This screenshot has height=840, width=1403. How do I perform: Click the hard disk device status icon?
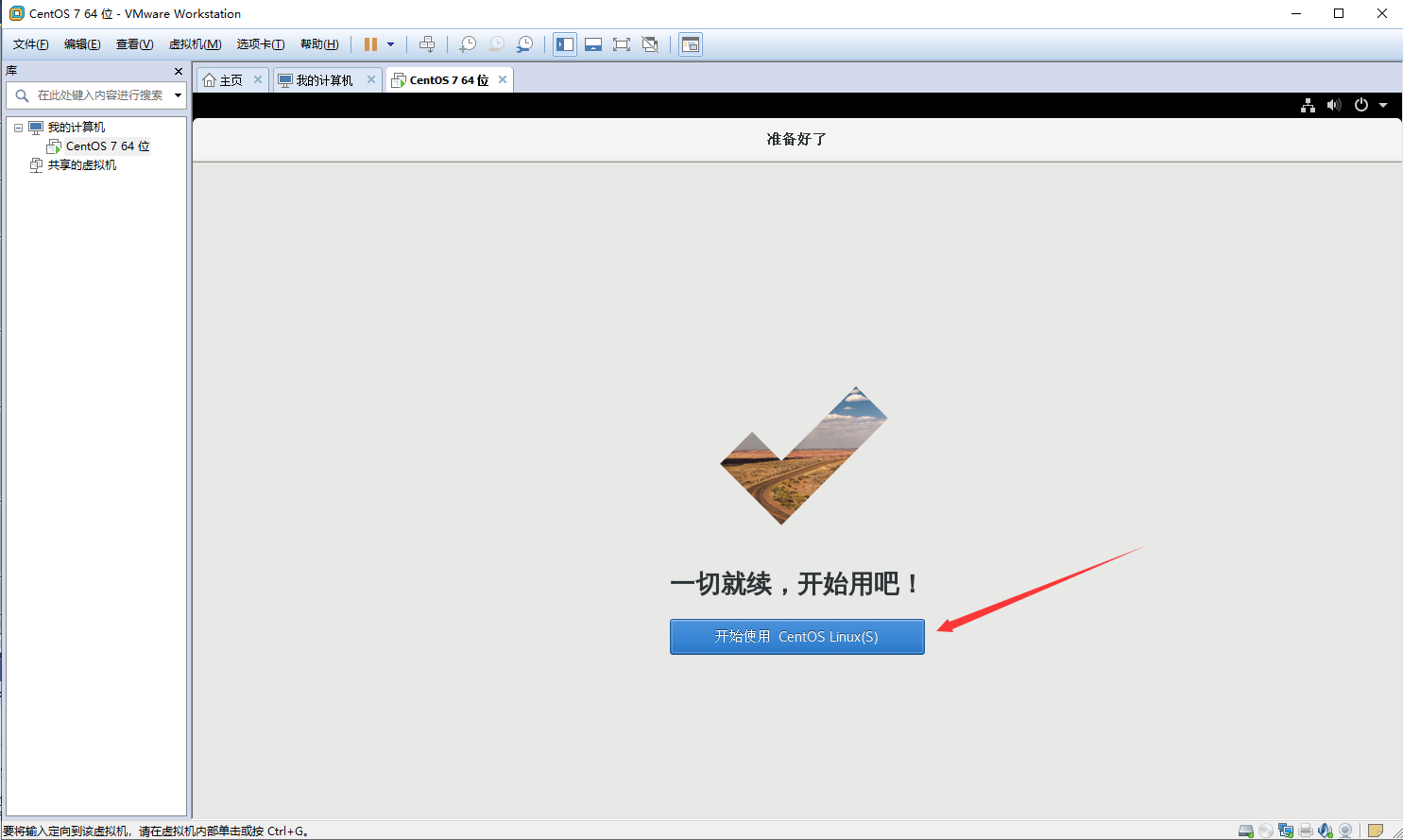click(x=1246, y=831)
